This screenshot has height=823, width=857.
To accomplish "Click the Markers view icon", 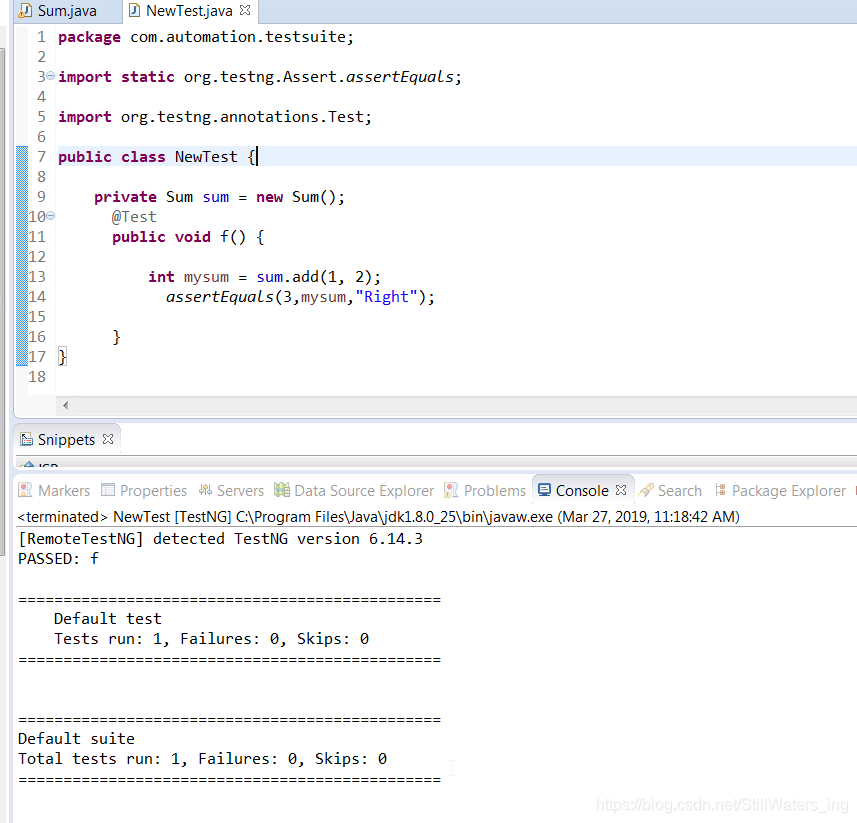I will pyautogui.click(x=25, y=490).
